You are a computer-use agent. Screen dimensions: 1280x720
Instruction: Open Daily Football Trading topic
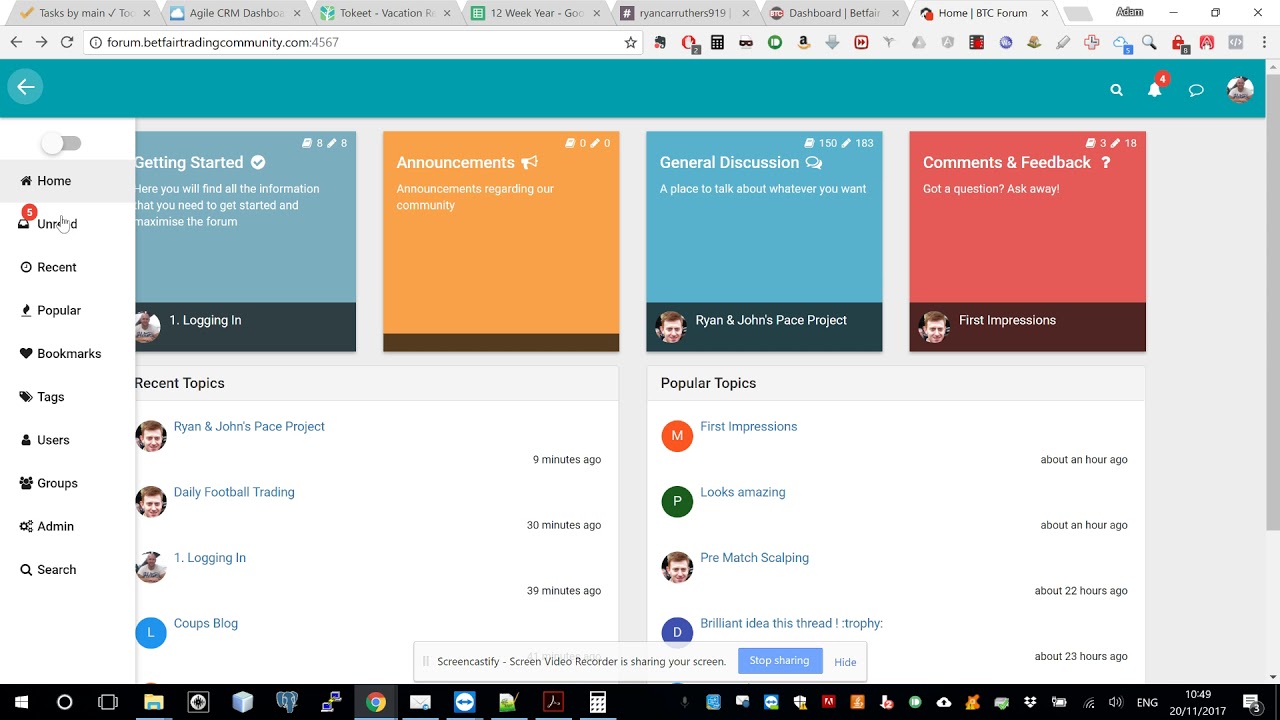[x=234, y=492]
